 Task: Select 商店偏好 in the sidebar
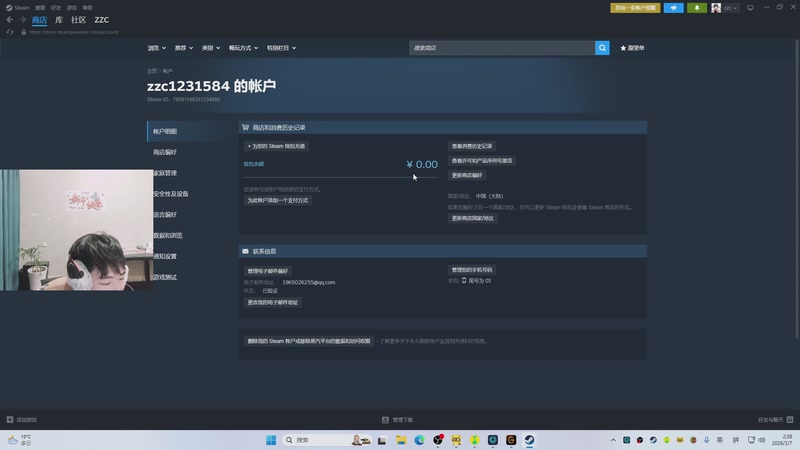pyautogui.click(x=165, y=152)
